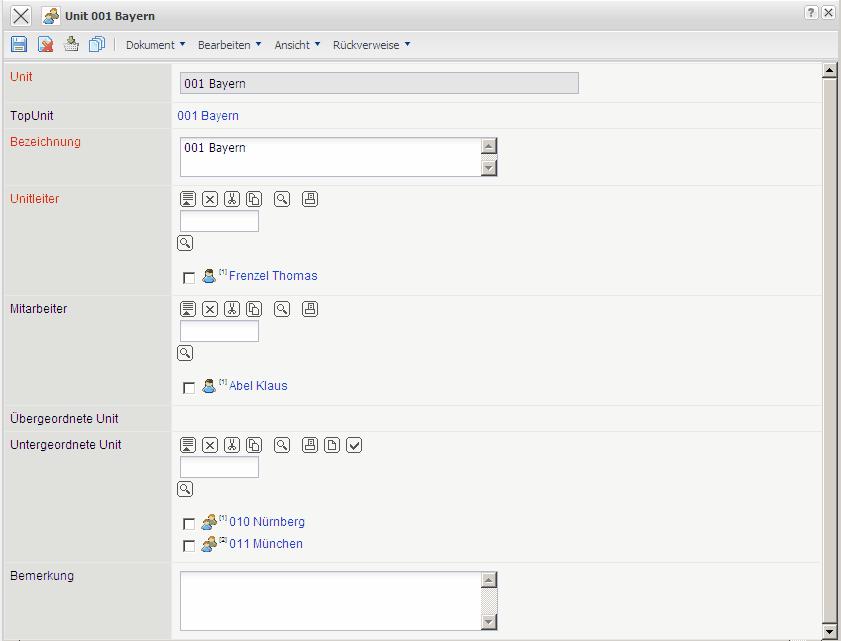The image size is (841, 641).
Task: Tick the Abel Klaus checkbox
Action: point(189,387)
